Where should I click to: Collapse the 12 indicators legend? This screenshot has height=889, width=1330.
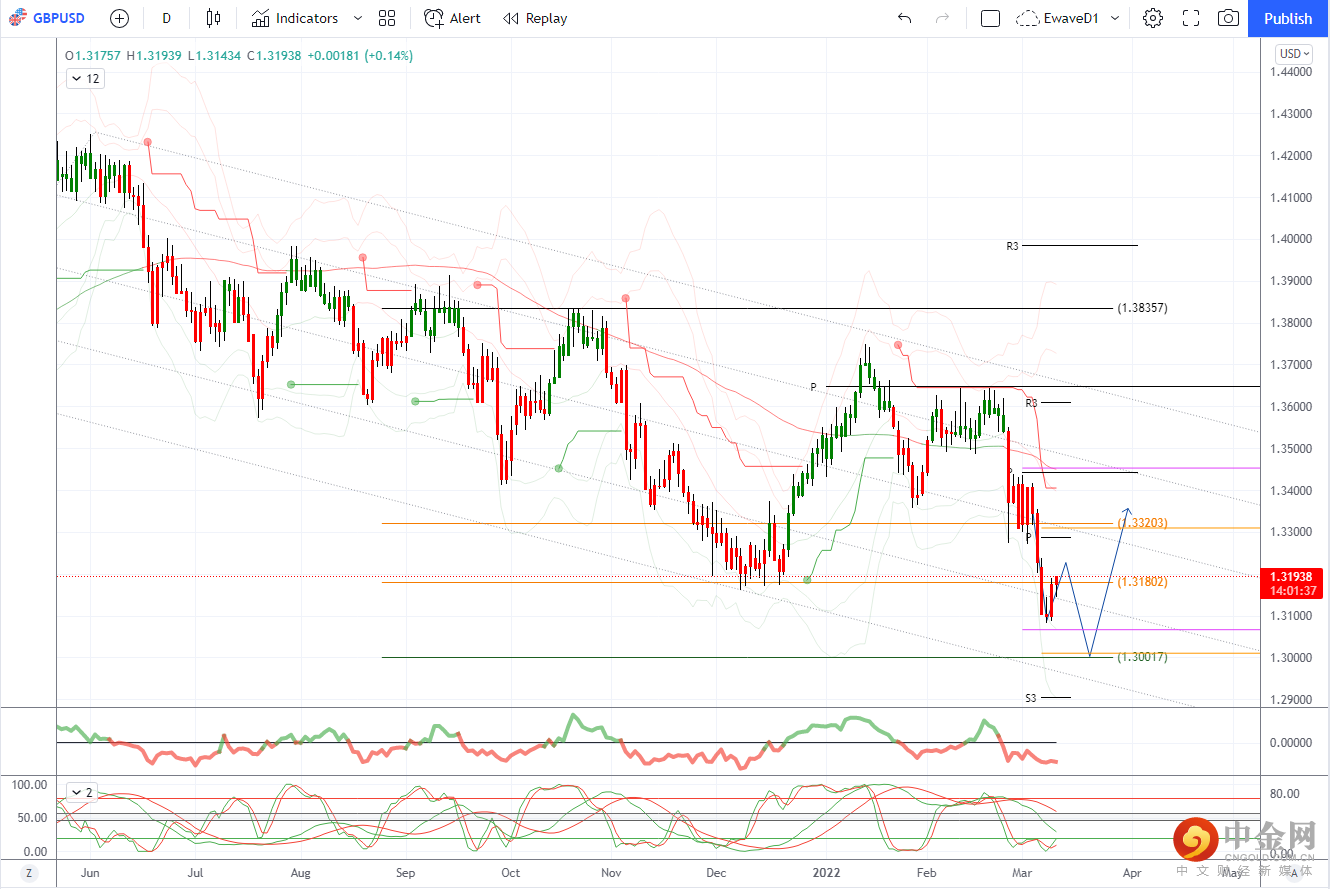coord(85,79)
